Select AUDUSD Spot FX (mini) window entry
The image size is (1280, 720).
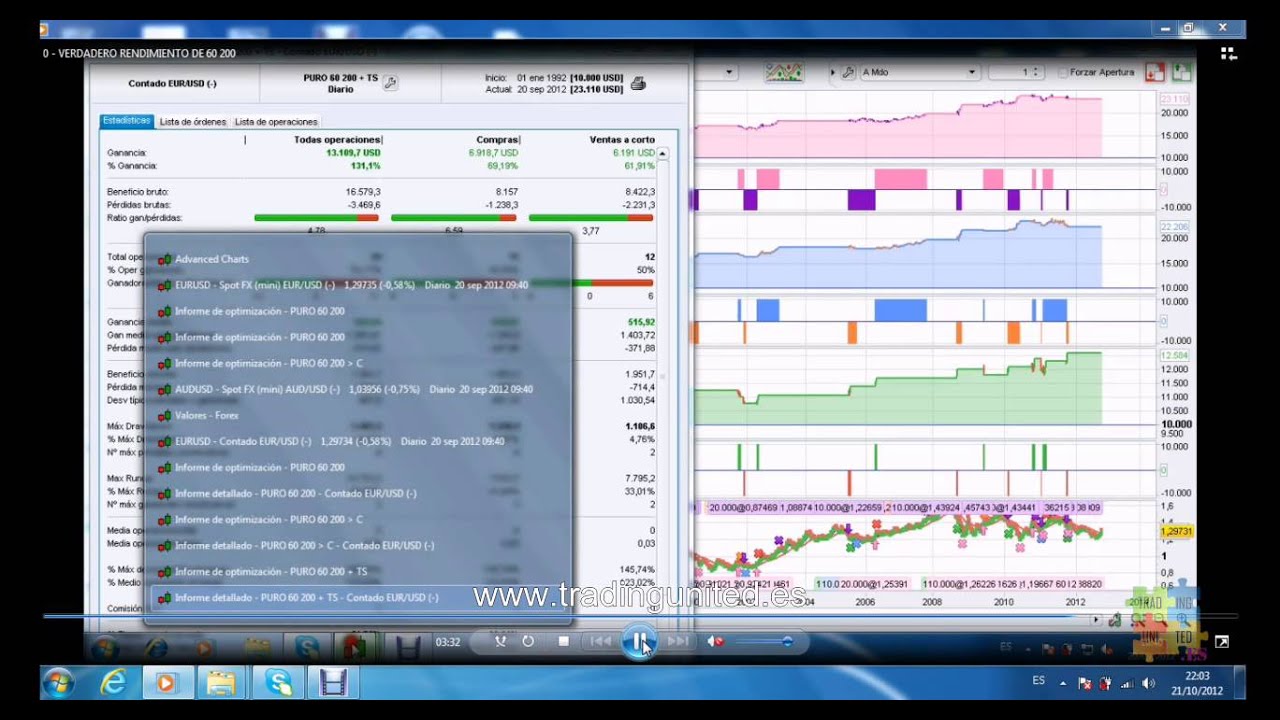pyautogui.click(x=360, y=389)
